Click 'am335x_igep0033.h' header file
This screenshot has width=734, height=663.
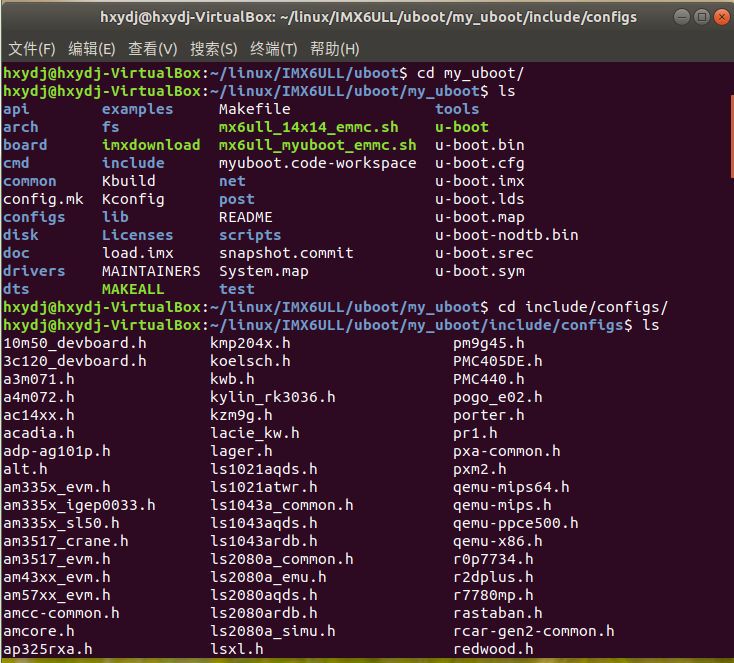[80, 505]
